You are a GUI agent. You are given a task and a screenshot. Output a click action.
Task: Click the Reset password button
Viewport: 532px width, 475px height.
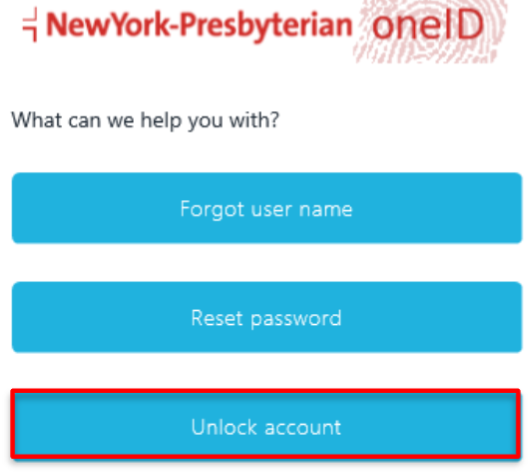(x=267, y=317)
